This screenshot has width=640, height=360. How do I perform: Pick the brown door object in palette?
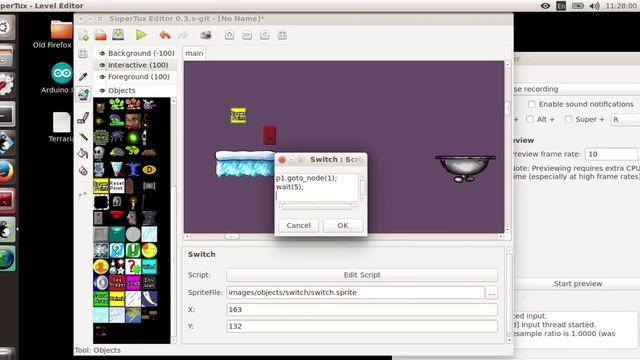pyautogui.click(x=129, y=186)
